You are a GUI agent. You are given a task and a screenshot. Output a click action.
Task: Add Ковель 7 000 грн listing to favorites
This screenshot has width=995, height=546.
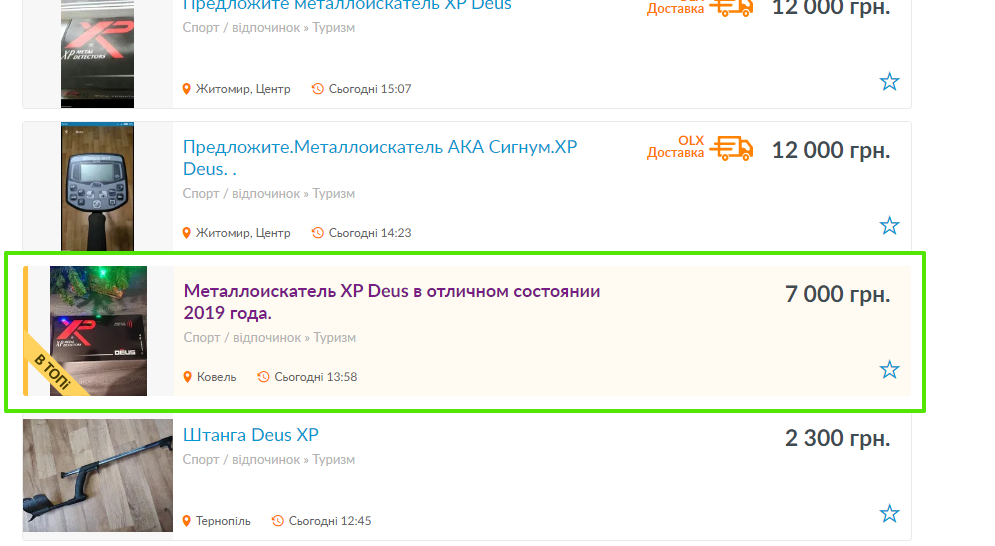(x=889, y=370)
